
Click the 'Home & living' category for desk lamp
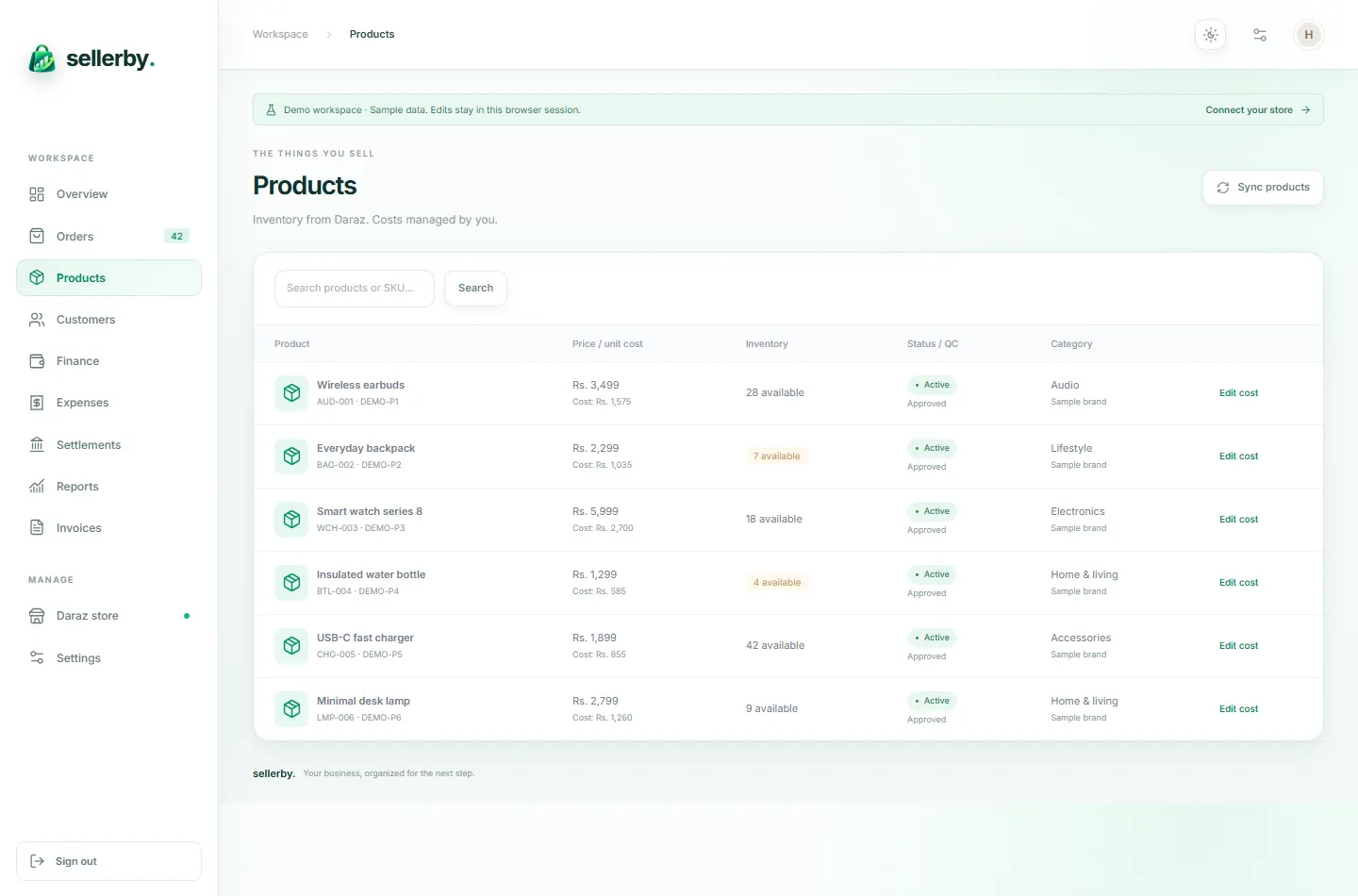click(x=1085, y=701)
